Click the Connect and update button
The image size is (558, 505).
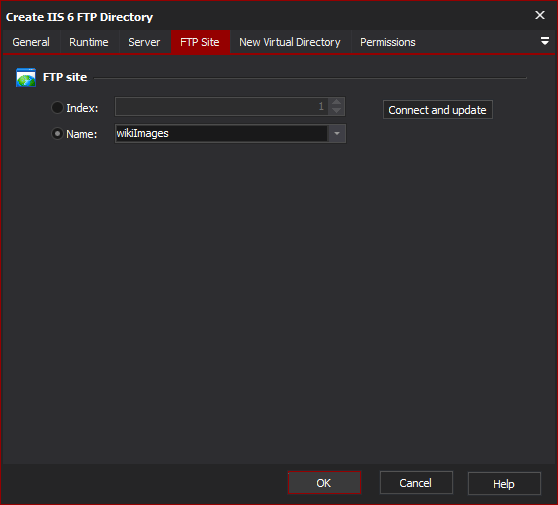[438, 110]
